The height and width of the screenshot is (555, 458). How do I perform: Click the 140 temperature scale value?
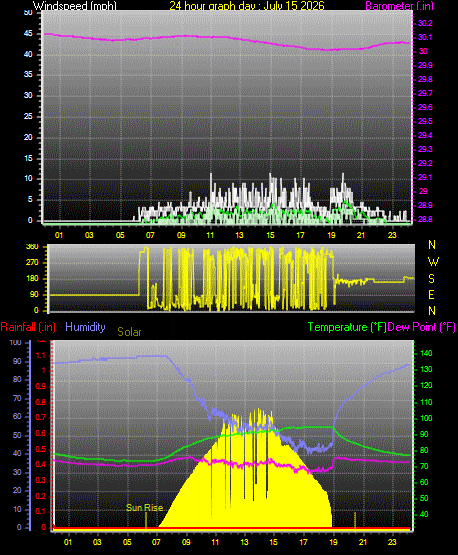[426, 353]
